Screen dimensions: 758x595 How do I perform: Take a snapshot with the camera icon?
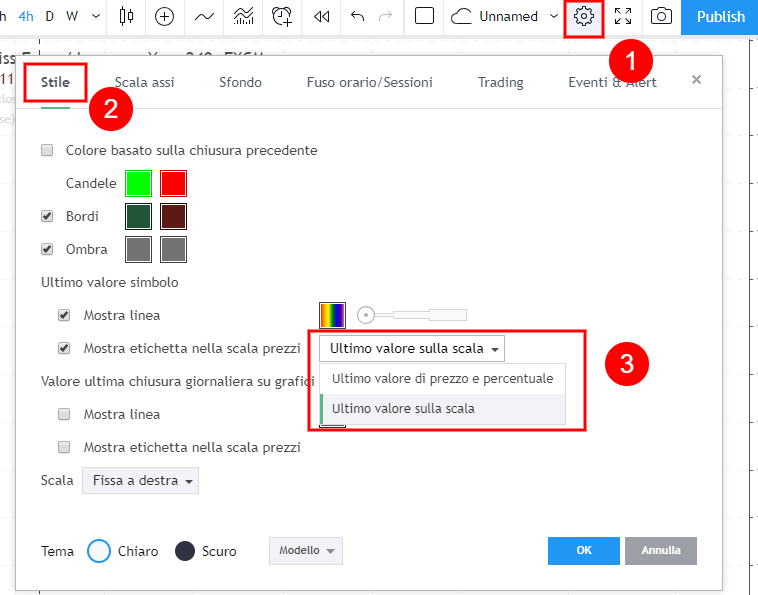pyautogui.click(x=661, y=16)
